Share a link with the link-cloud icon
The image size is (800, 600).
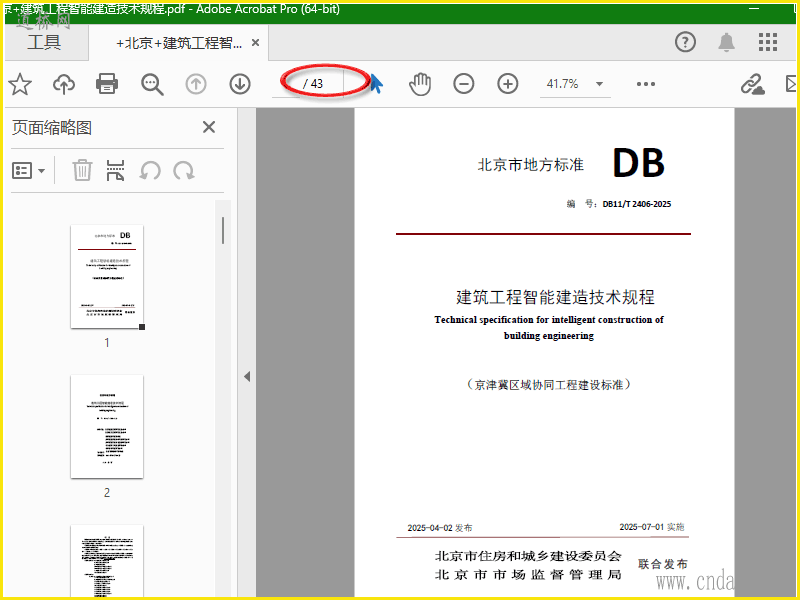pos(753,84)
